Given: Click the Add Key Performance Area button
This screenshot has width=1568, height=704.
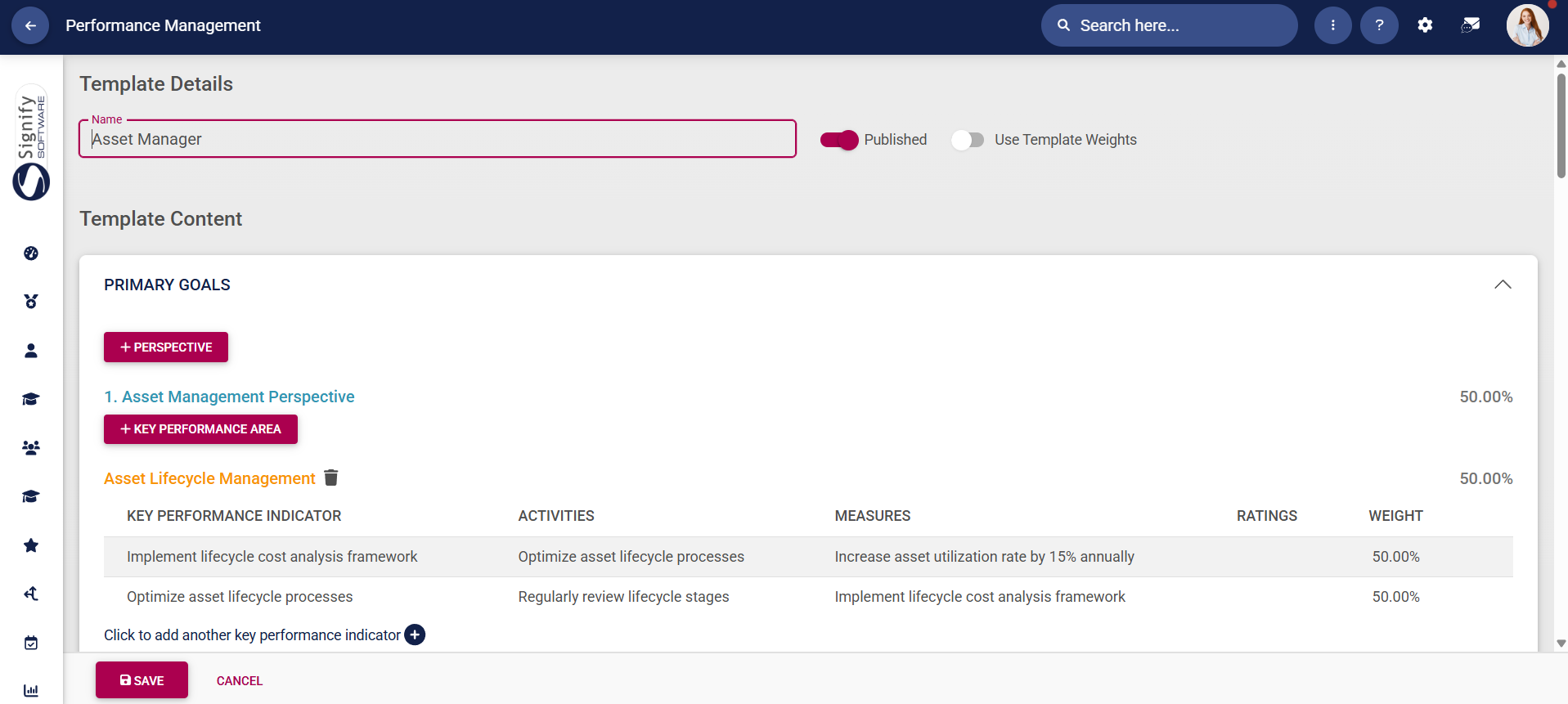Looking at the screenshot, I should [200, 429].
